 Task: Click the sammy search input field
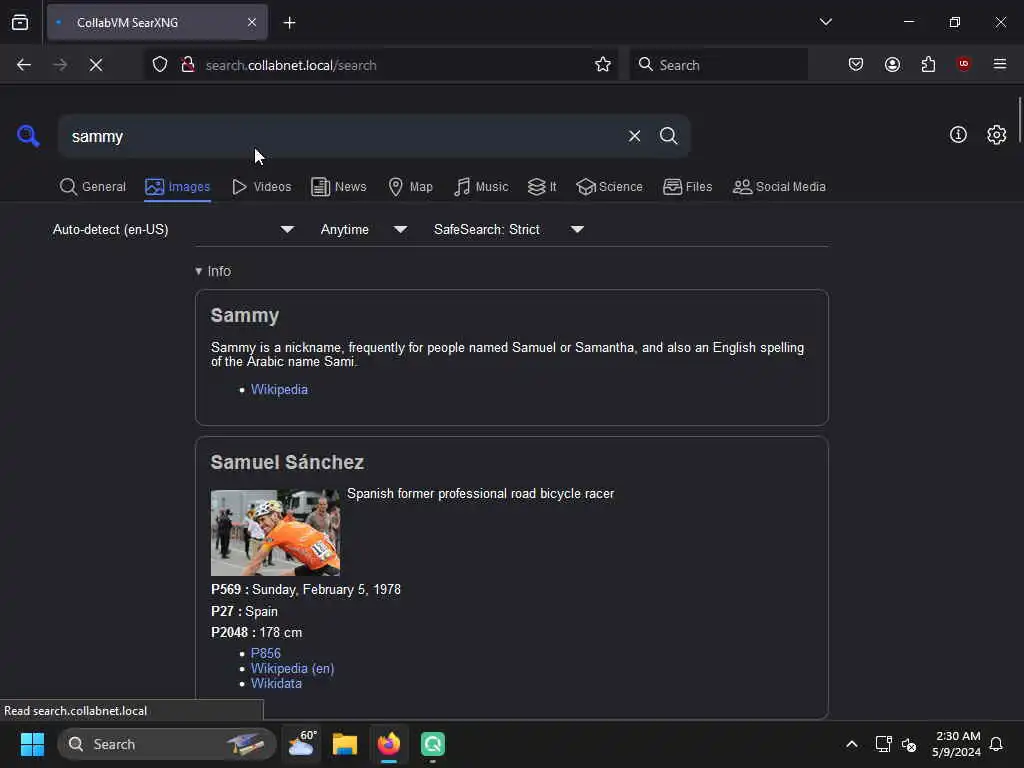pyautogui.click(x=343, y=136)
